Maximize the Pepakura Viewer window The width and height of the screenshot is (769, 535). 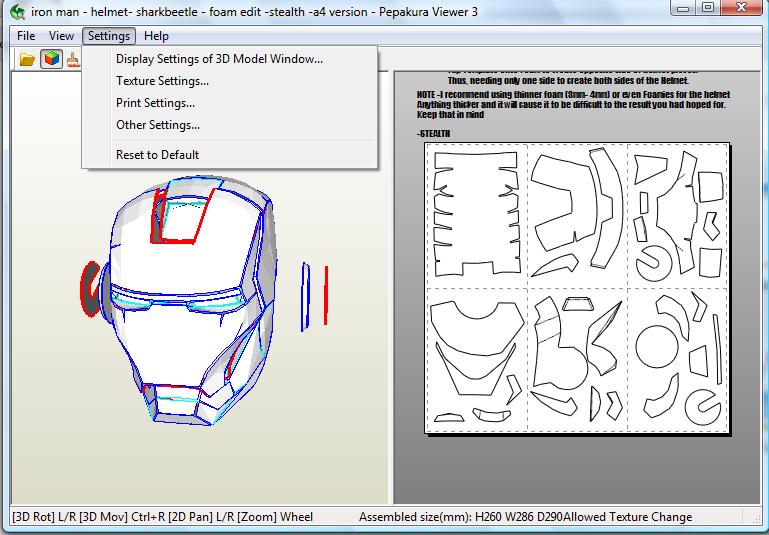click(x=709, y=7)
